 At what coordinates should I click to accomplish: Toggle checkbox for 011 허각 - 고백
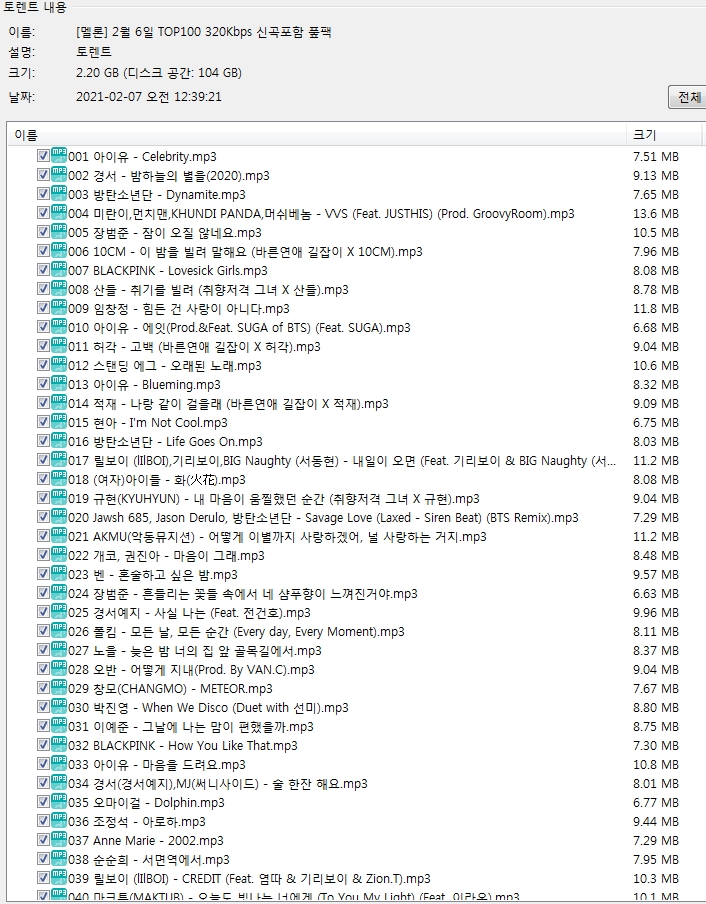pyautogui.click(x=43, y=346)
